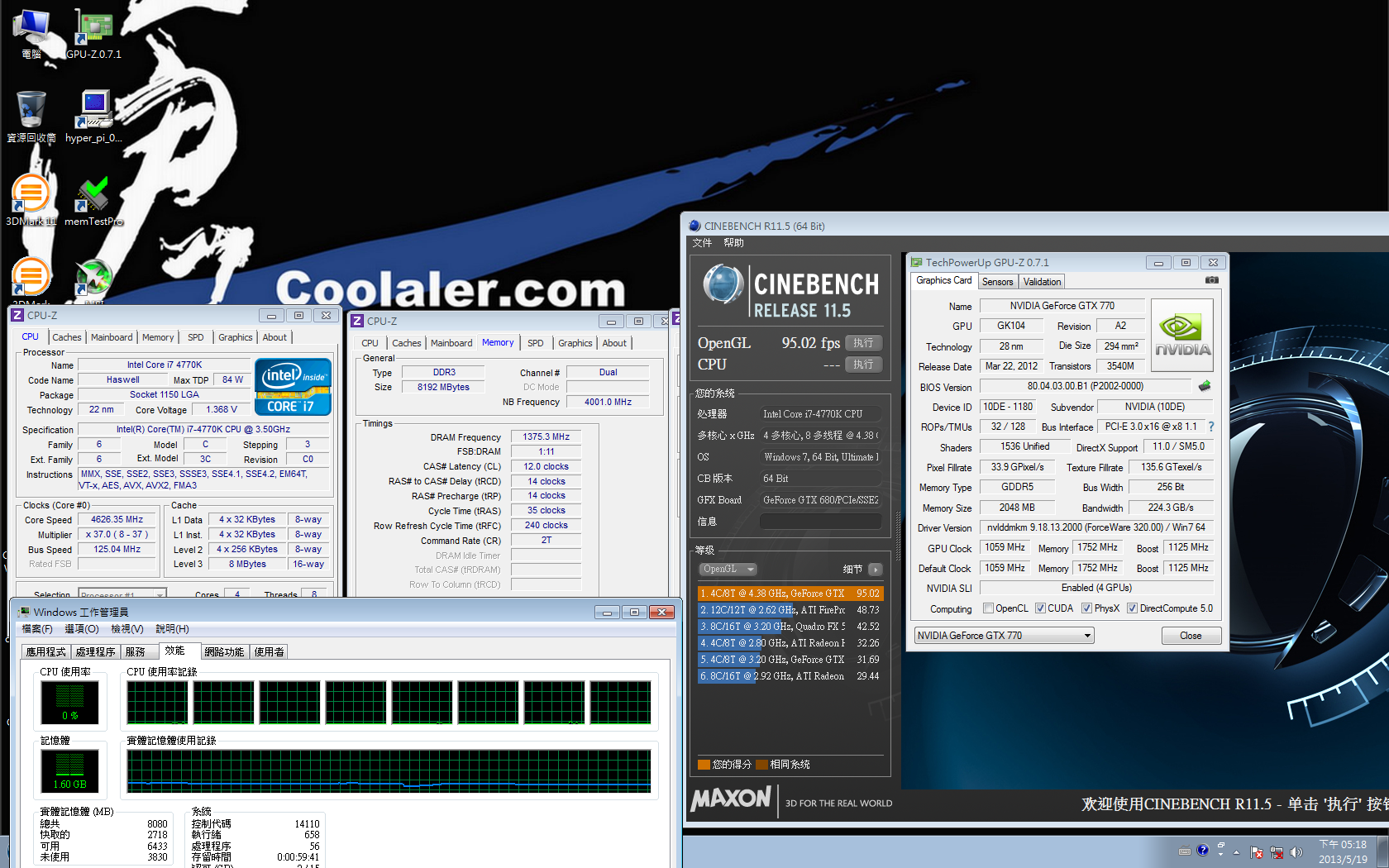Open the 電腦 desktop icon

[31, 33]
